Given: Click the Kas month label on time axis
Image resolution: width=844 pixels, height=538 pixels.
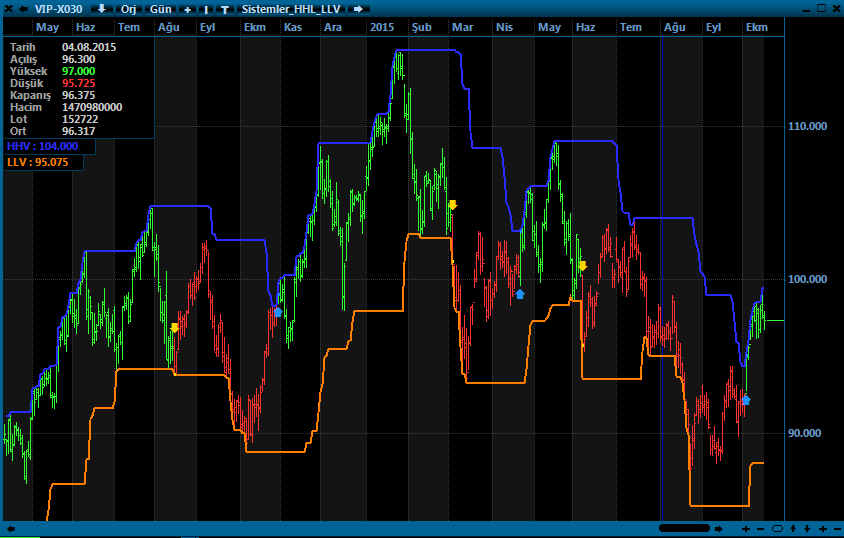Looking at the screenshot, I should coord(293,27).
